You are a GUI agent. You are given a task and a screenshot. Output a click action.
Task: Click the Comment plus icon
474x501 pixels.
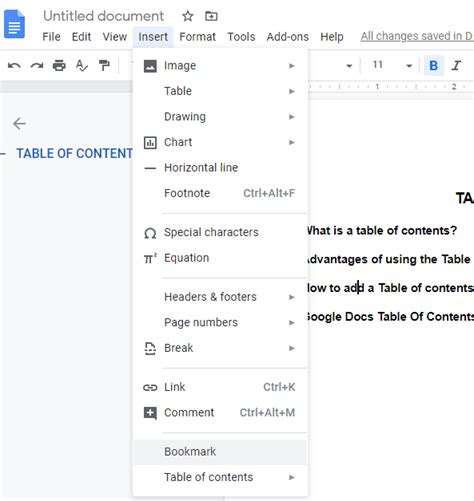tap(150, 413)
